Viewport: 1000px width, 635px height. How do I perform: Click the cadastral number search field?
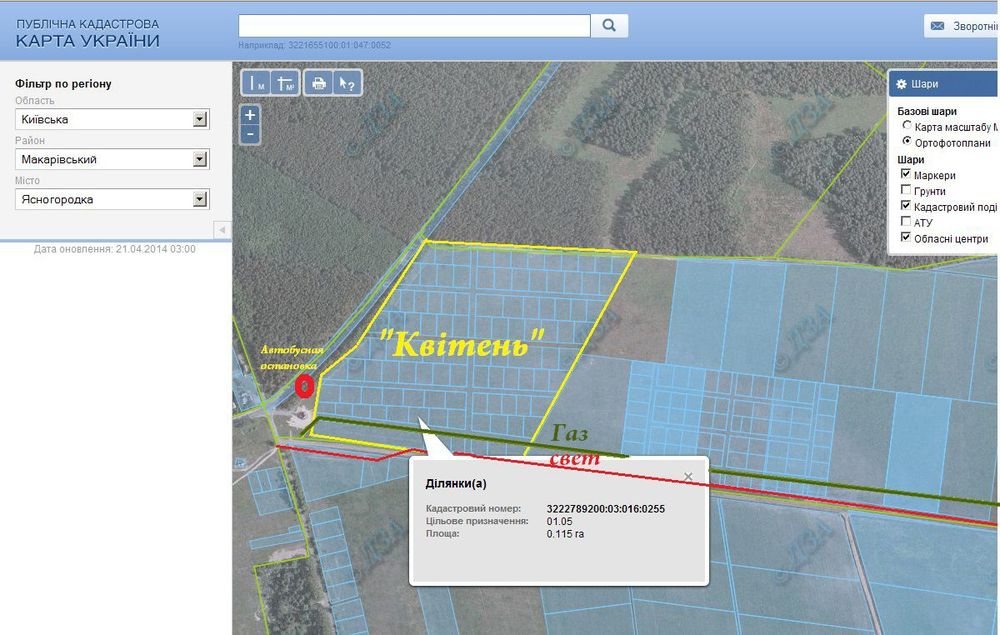(x=415, y=26)
